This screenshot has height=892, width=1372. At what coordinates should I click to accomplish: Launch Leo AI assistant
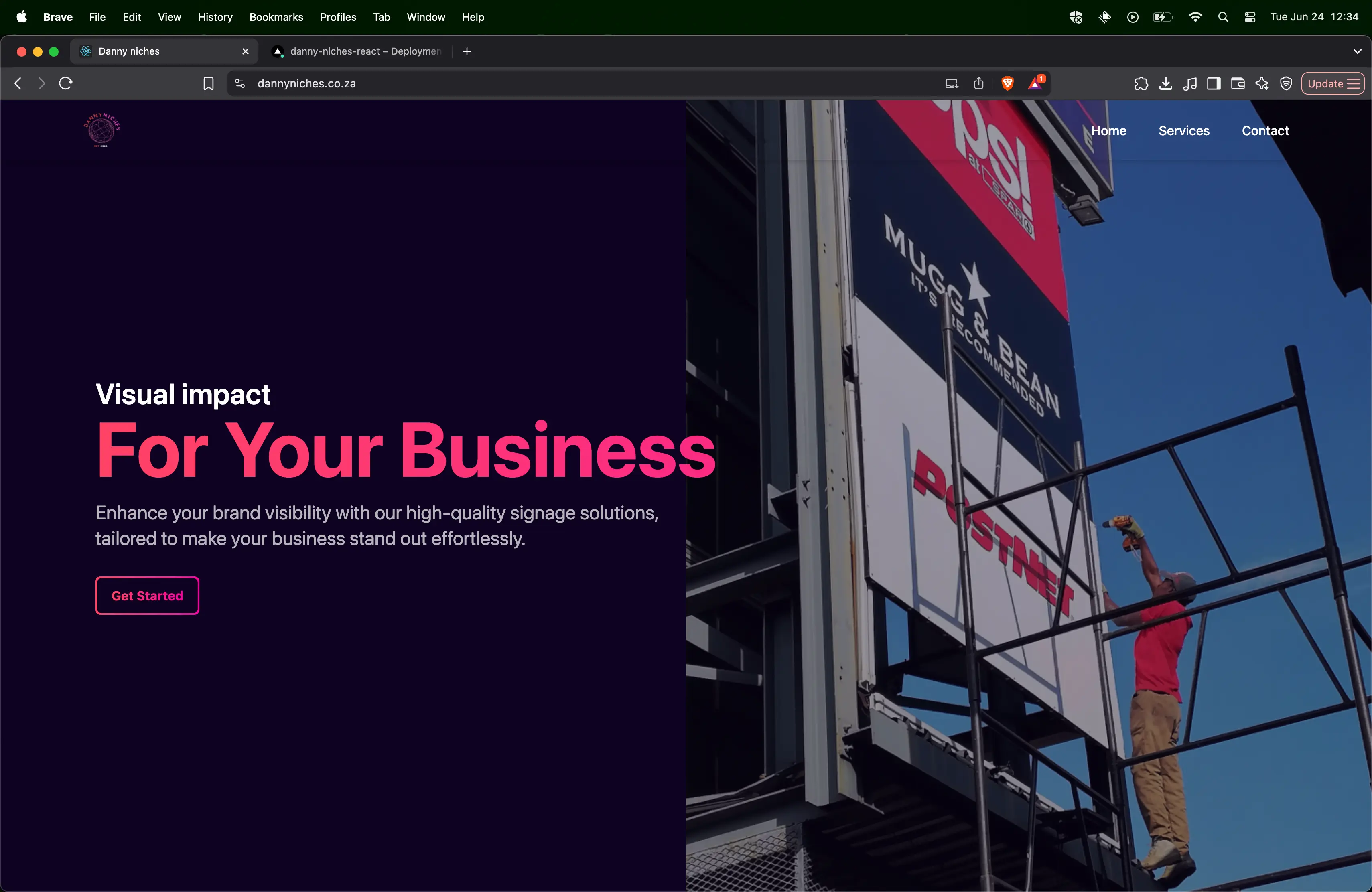point(1262,83)
